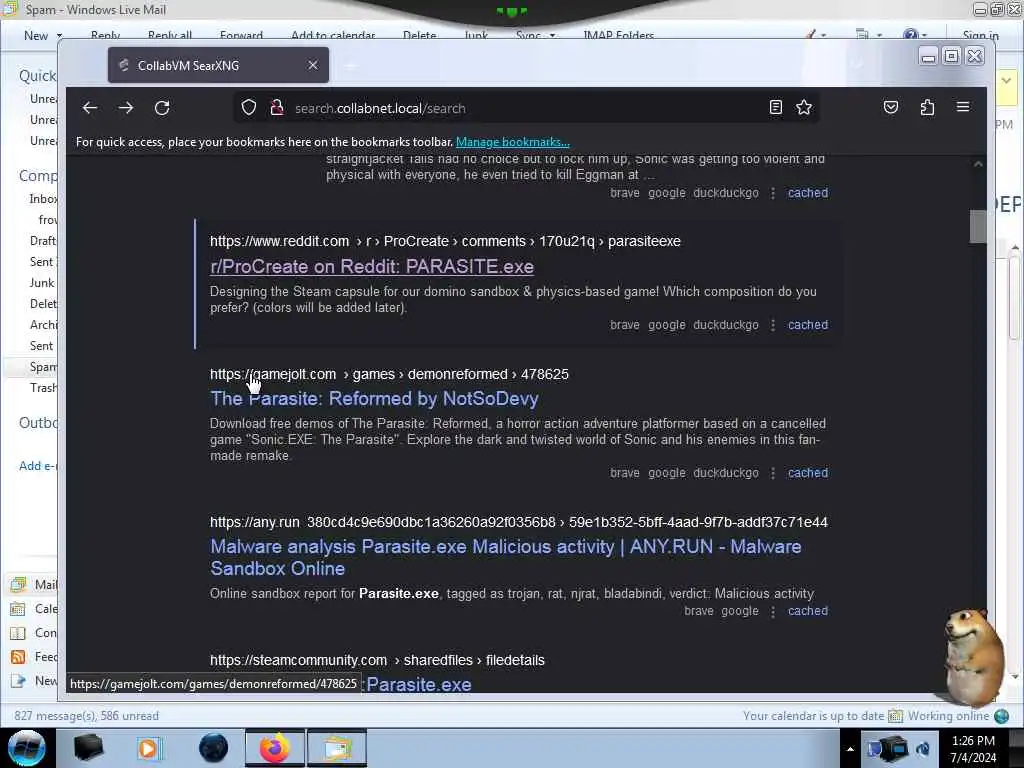Open r/ProCreate on Reddit: PARASITE.exe result

[x=372, y=266]
